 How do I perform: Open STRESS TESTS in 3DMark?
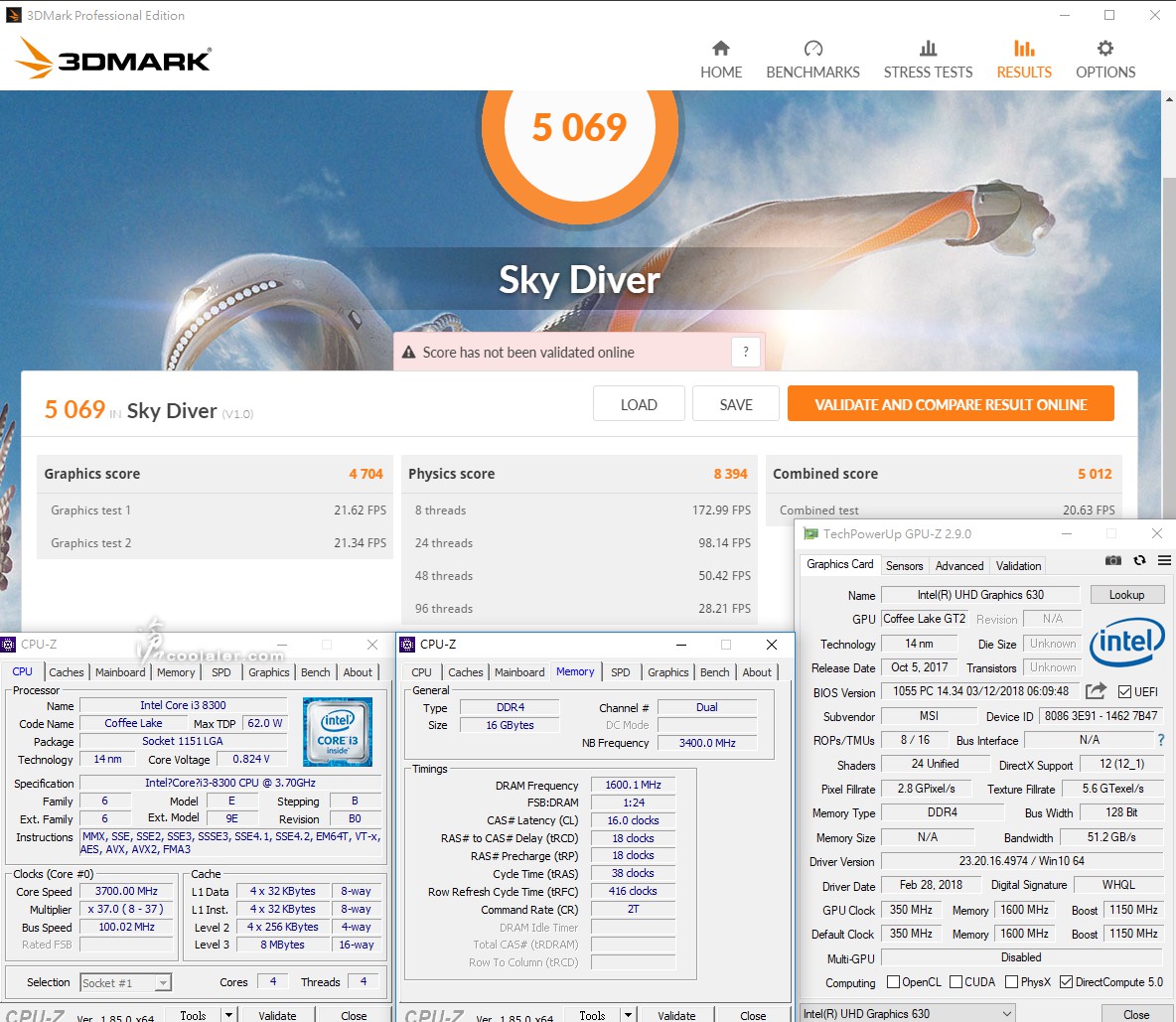(928, 60)
